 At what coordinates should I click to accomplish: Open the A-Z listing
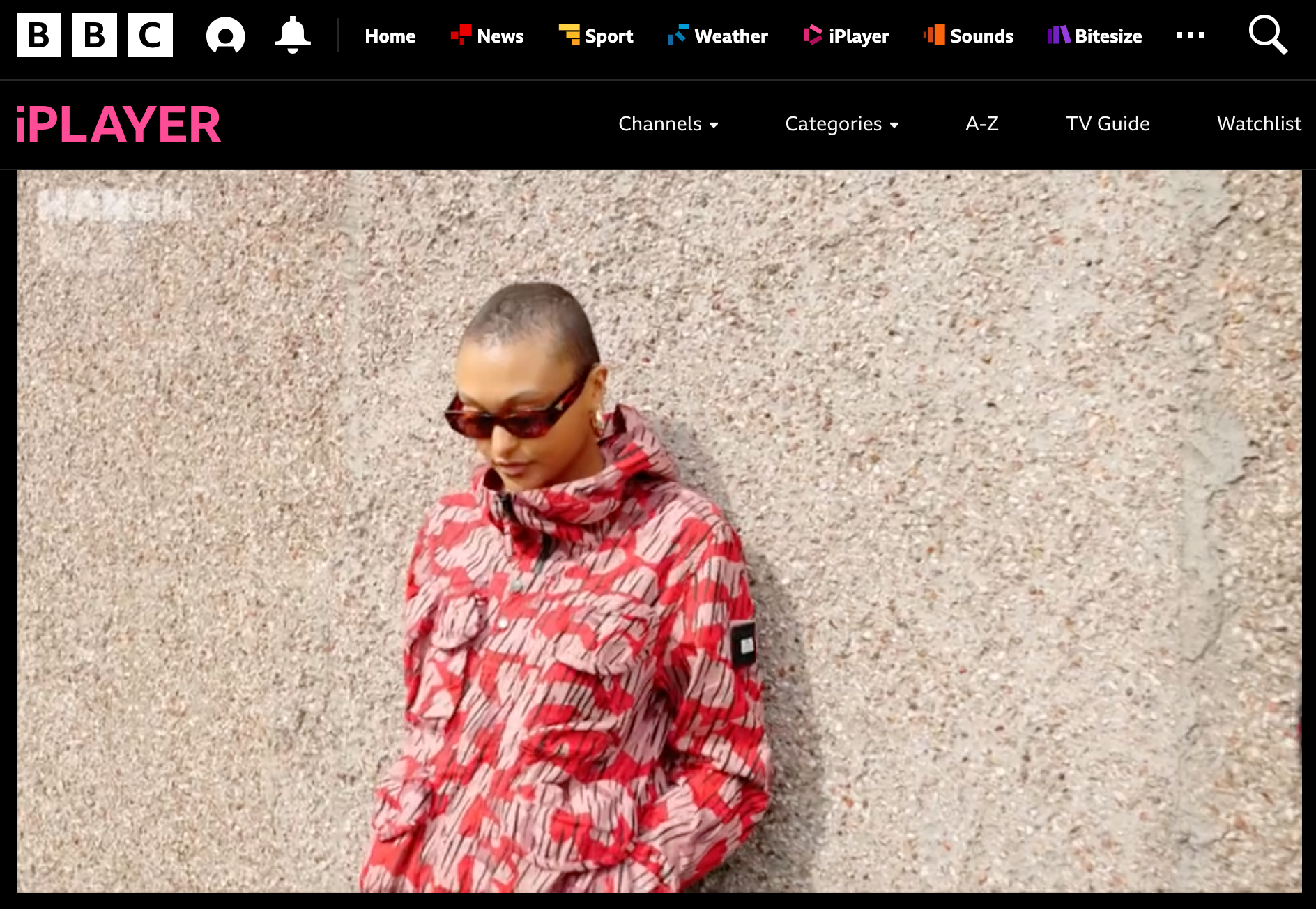982,124
